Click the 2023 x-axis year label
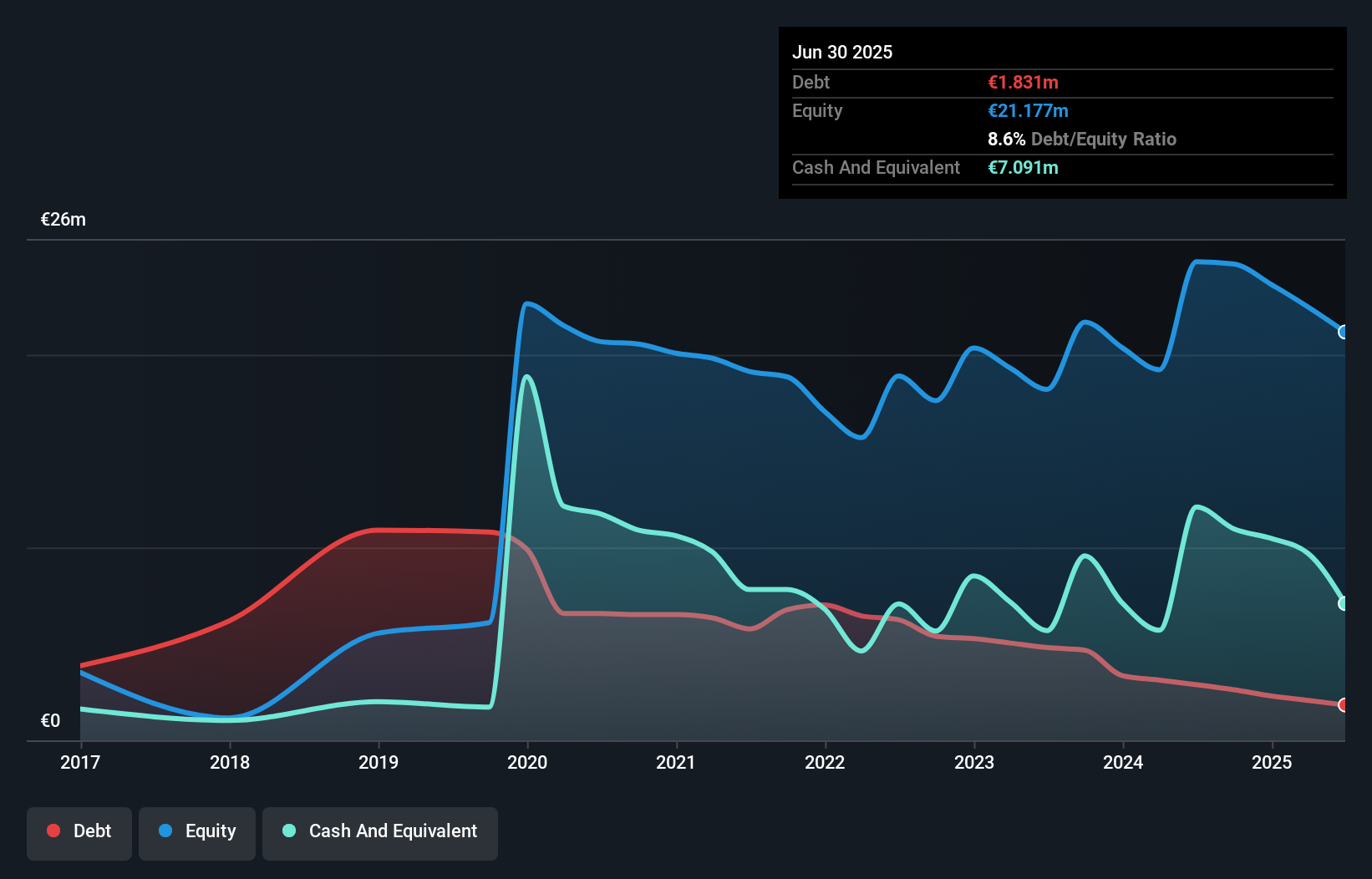 click(974, 762)
